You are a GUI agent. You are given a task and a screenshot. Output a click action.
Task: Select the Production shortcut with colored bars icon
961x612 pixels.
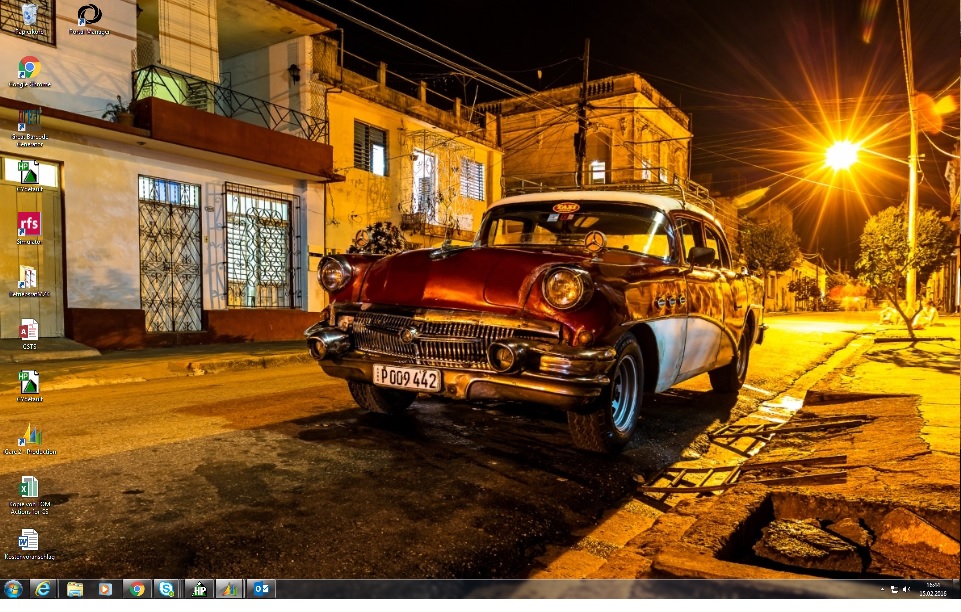click(30, 439)
